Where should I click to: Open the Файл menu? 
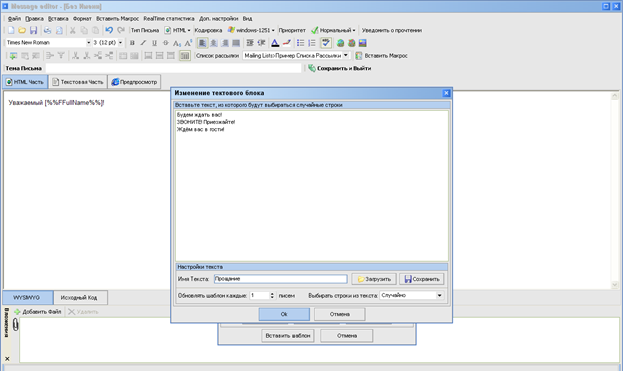coord(14,19)
